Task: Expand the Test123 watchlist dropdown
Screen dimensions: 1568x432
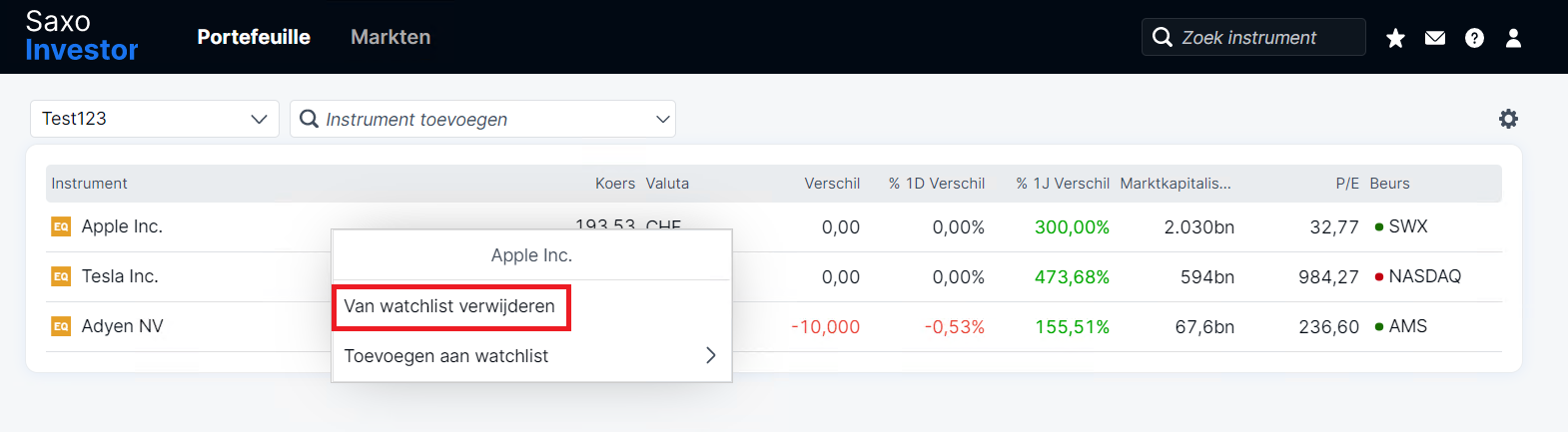Action: (x=155, y=119)
